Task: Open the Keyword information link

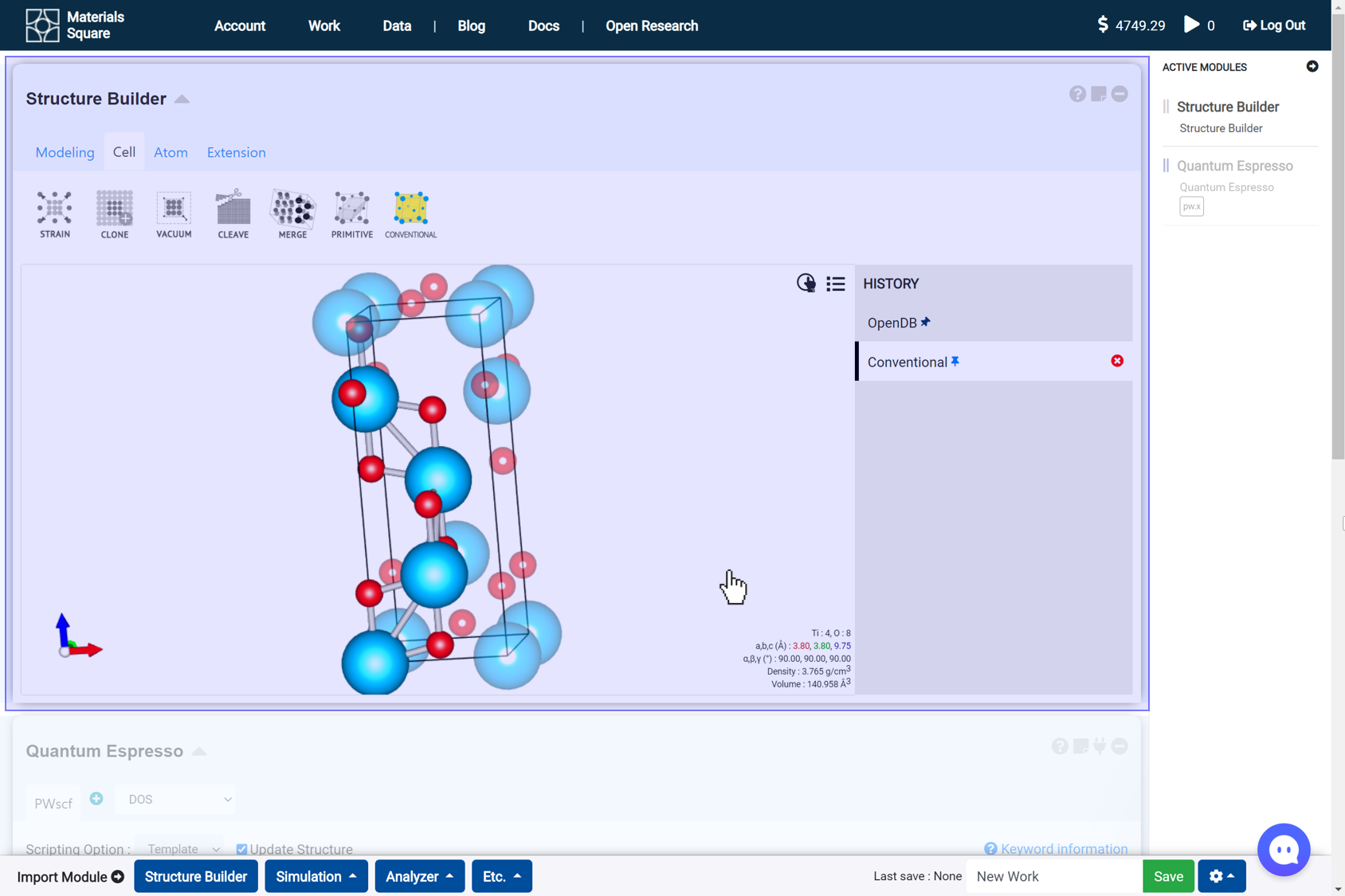Action: tap(1063, 849)
